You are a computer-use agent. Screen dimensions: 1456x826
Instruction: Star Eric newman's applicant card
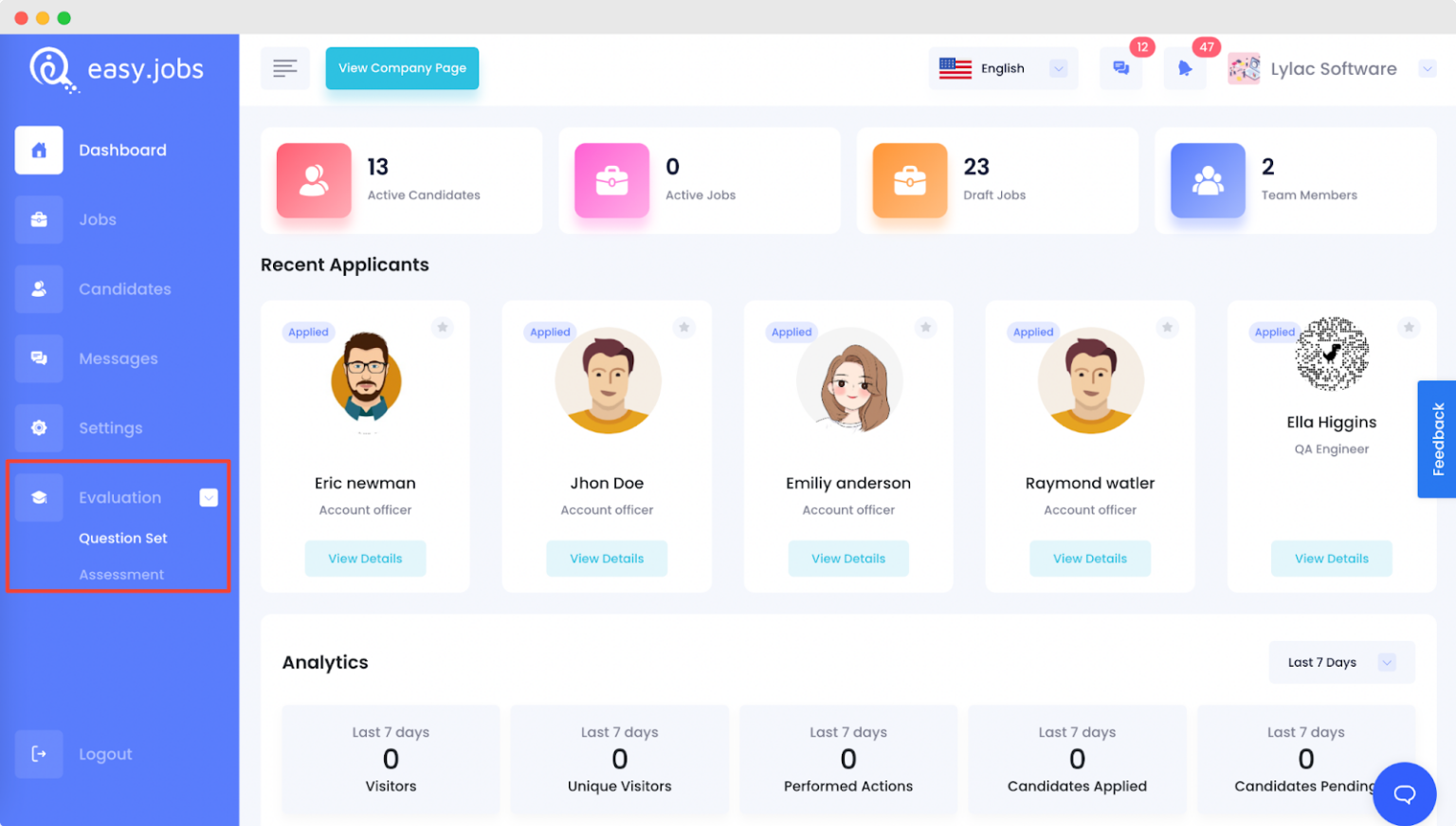tap(442, 327)
